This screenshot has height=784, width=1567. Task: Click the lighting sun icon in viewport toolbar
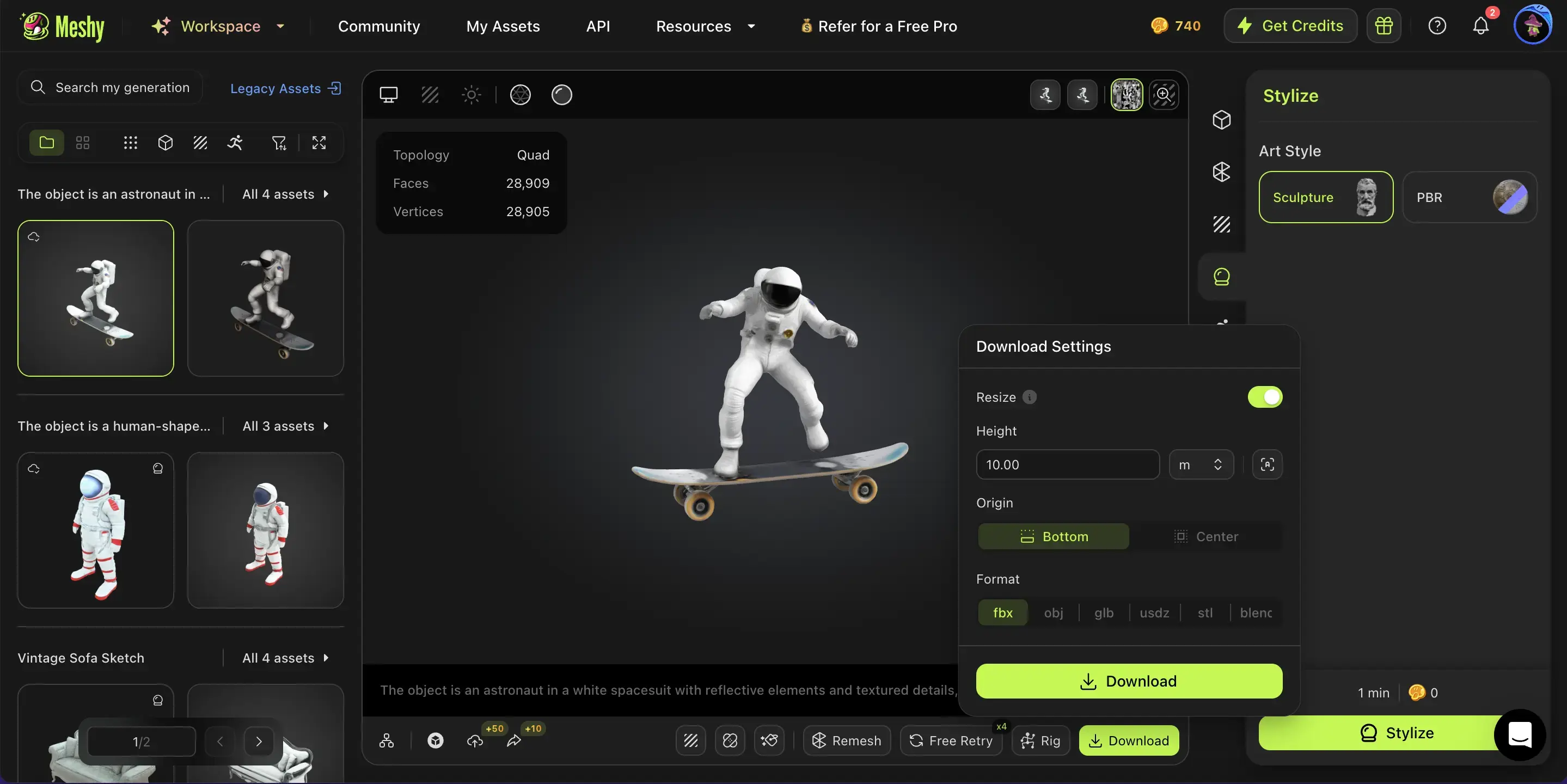[472, 95]
